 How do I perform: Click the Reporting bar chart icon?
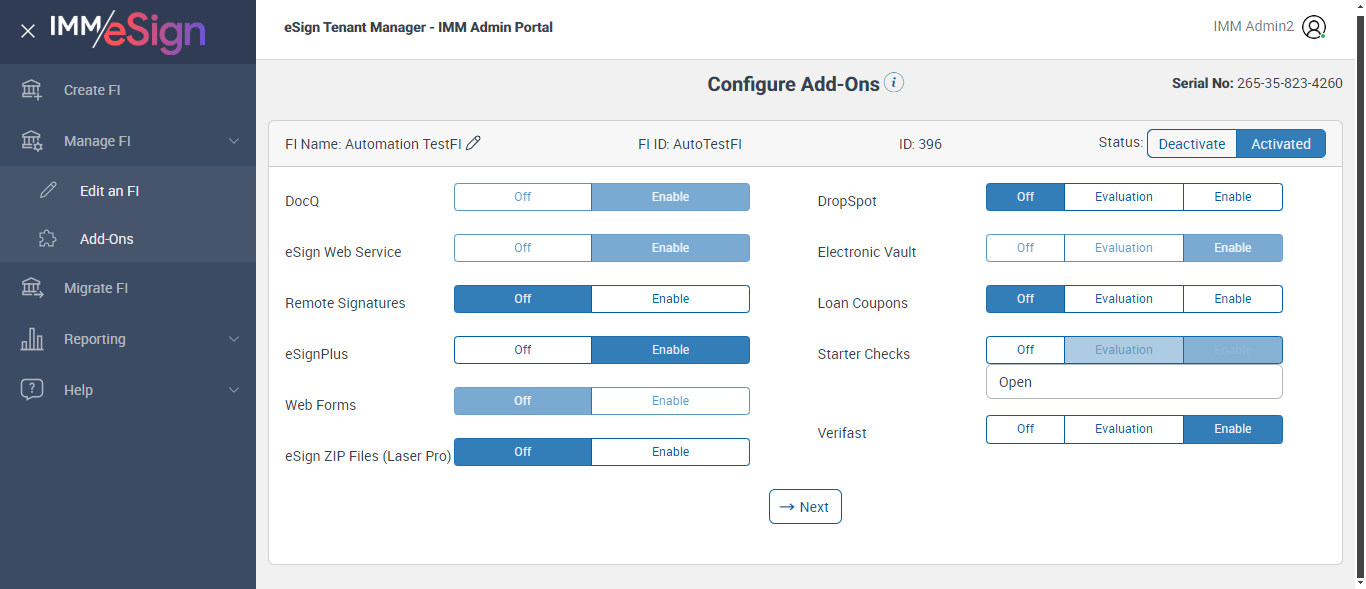pyautogui.click(x=32, y=339)
